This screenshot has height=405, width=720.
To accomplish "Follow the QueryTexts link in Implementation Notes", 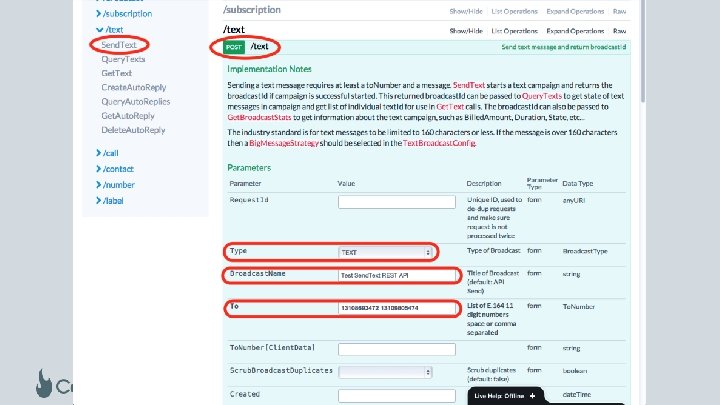I will 542,96.
